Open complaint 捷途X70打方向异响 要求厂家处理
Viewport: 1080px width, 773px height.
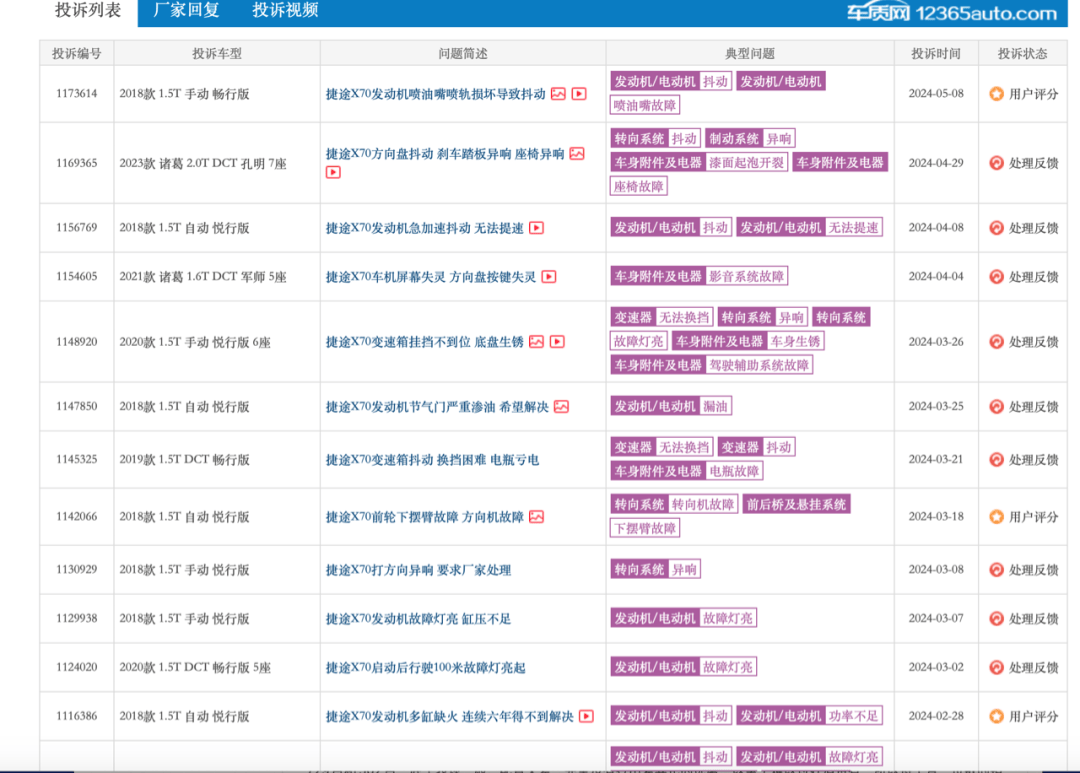point(418,570)
